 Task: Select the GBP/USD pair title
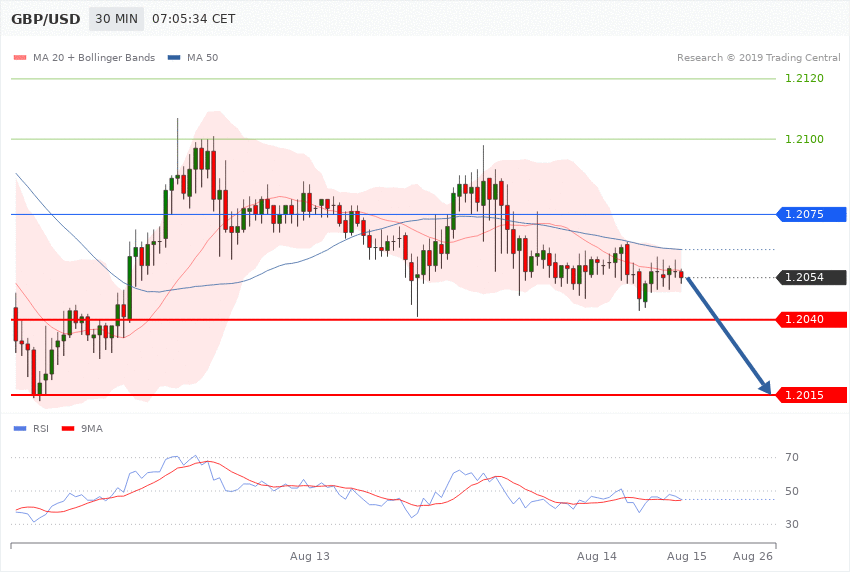[46, 20]
